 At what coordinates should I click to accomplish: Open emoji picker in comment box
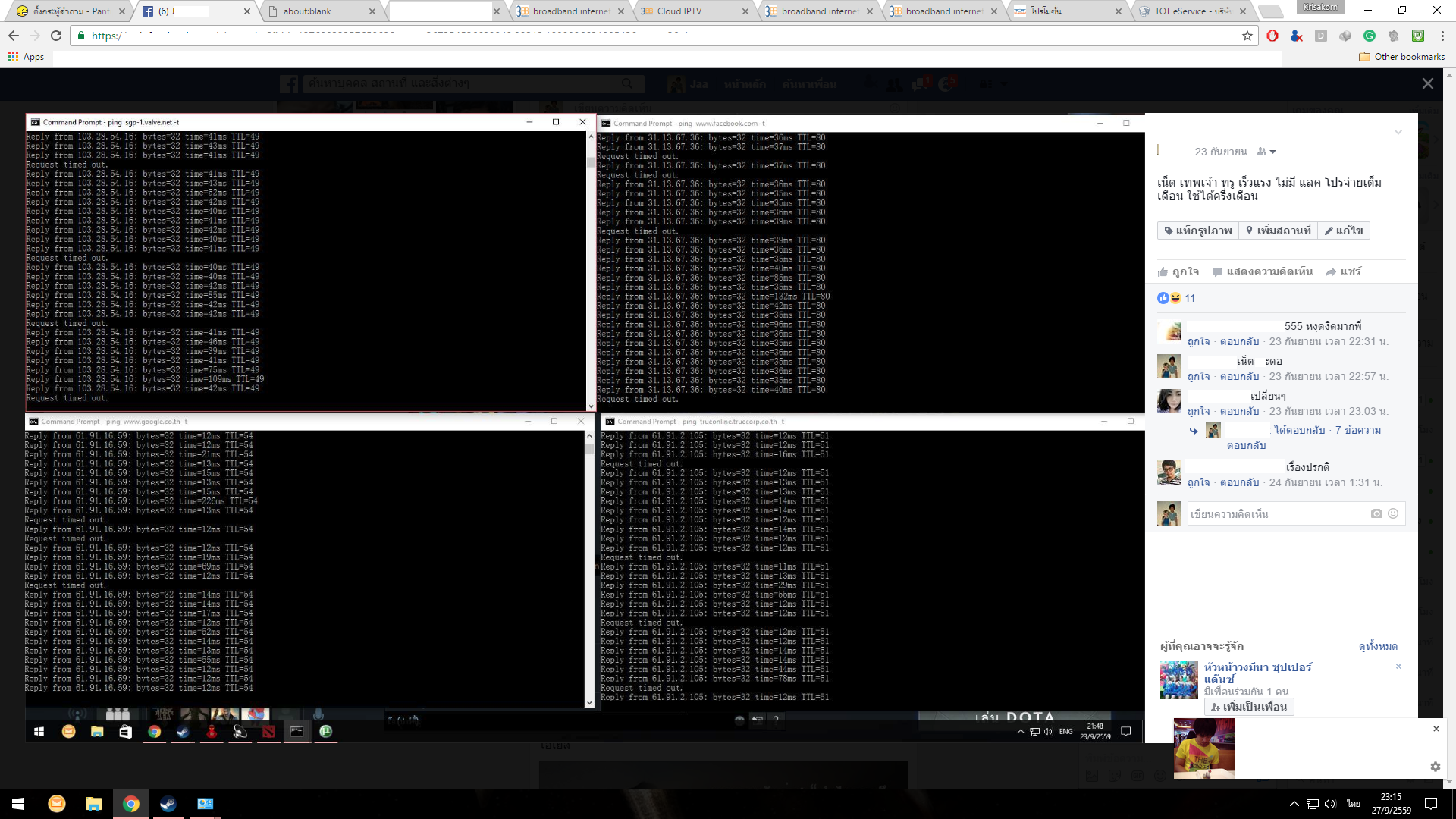click(x=1393, y=513)
